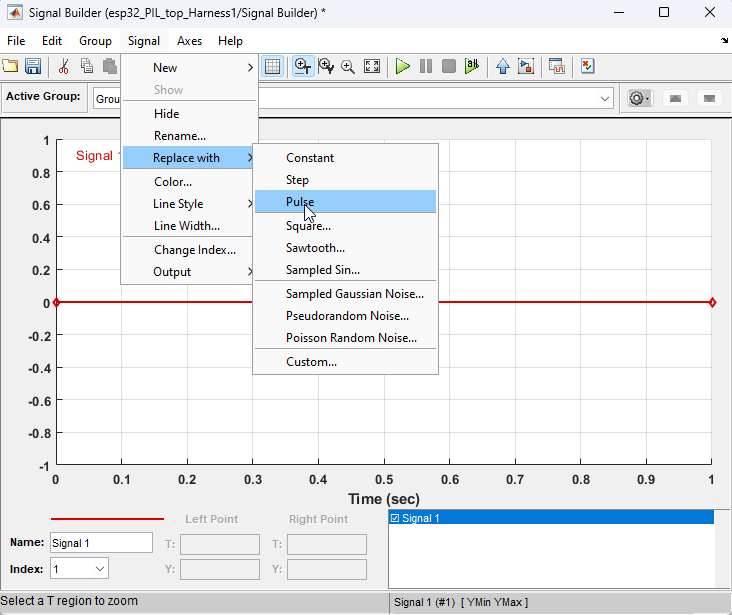The width and height of the screenshot is (732, 615).
Task: Click the right endpoint marker of signal
Action: pyautogui.click(x=712, y=302)
